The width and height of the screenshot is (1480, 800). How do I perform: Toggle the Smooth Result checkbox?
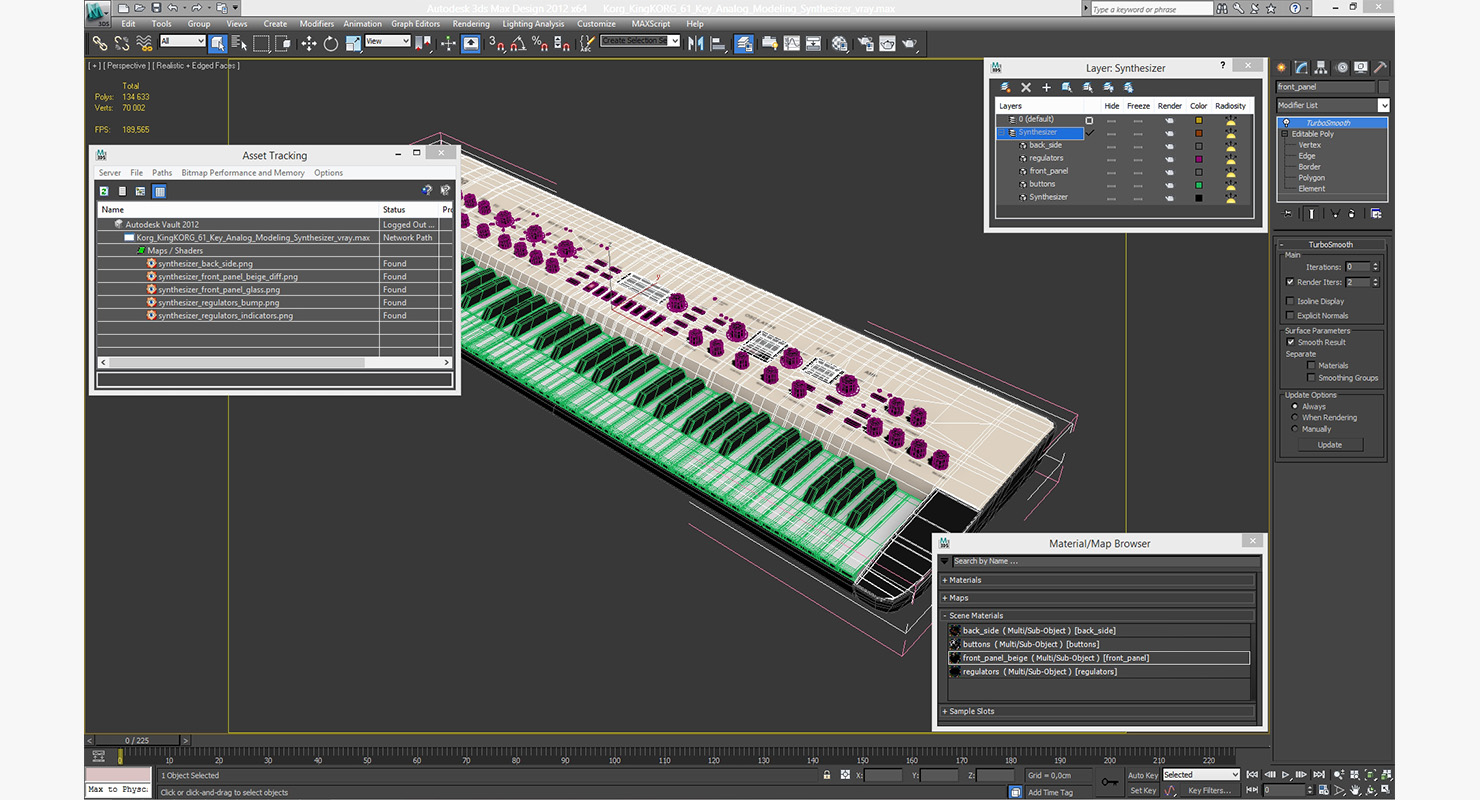point(1290,342)
